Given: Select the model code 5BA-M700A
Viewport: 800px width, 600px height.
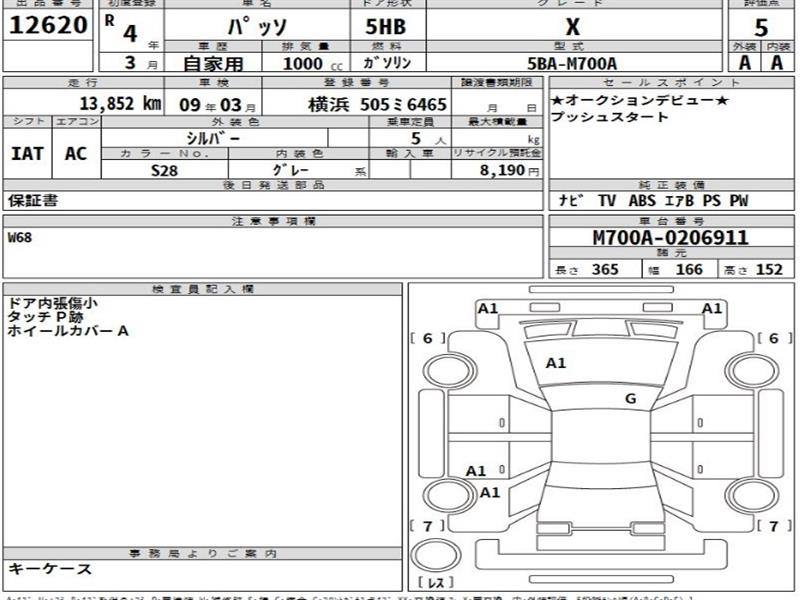Looking at the screenshot, I should (572, 64).
